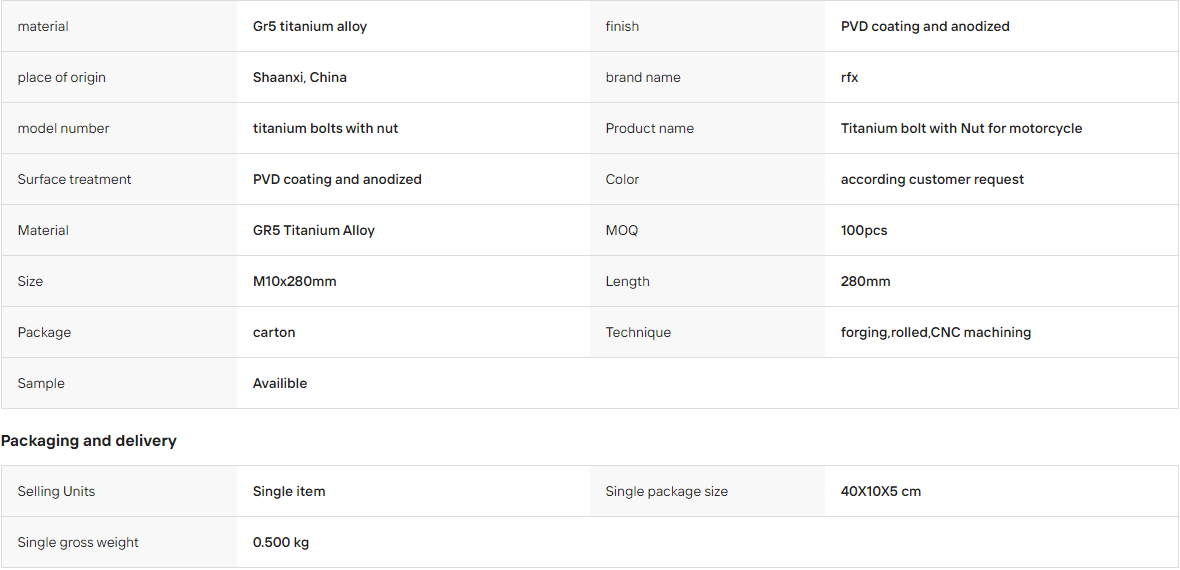This screenshot has width=1180, height=570.
Task: Click the 'Shaanxi, China' origin value
Action: tap(300, 78)
